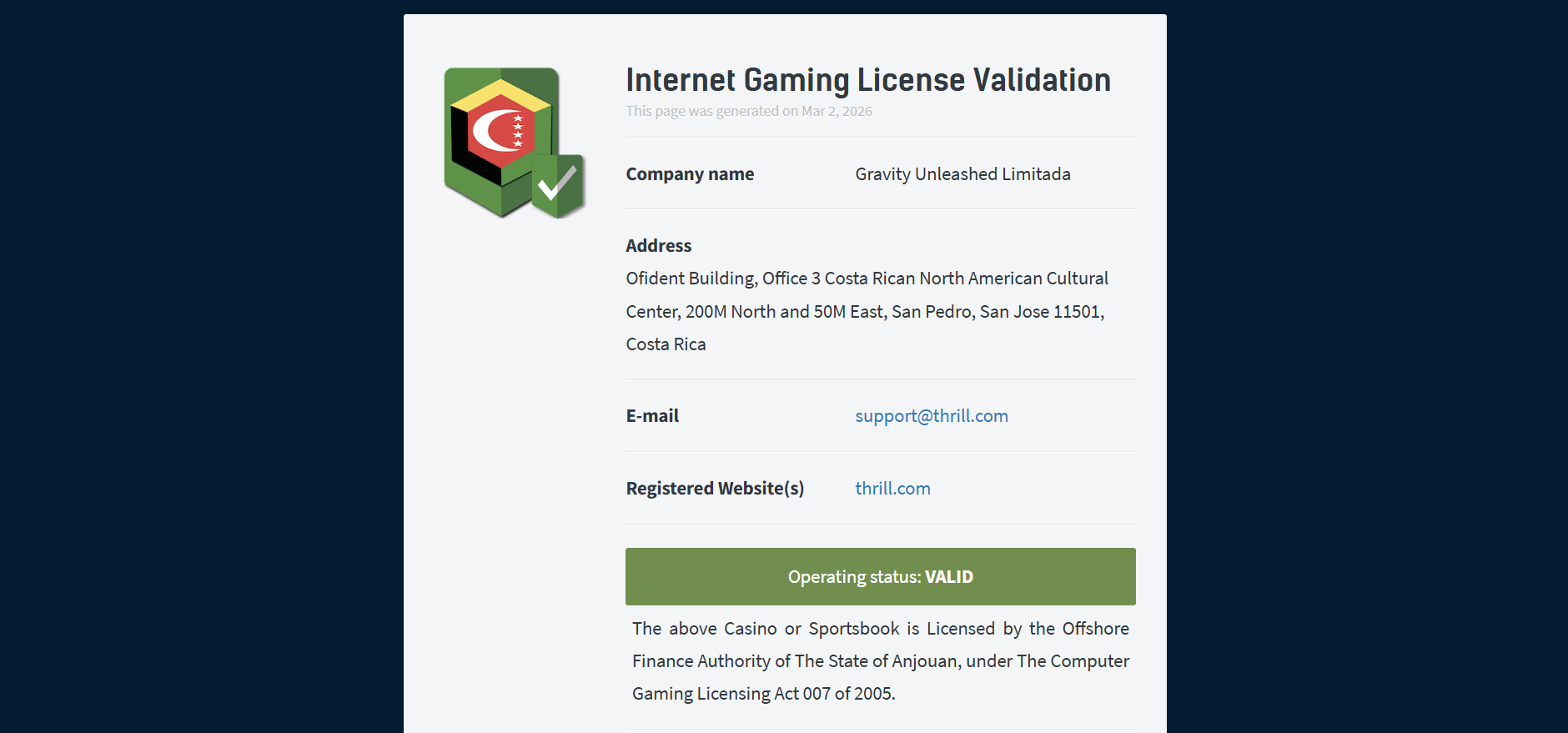Click the 'Gaming Licensing Act 007' line

tap(763, 694)
